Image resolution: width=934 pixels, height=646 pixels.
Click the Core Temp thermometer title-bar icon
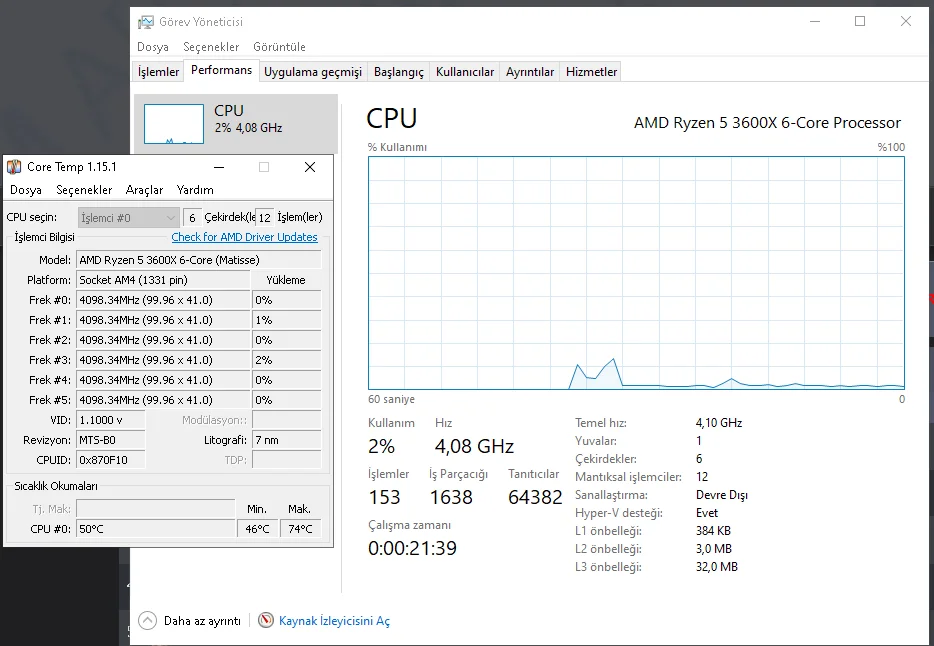pyautogui.click(x=14, y=167)
